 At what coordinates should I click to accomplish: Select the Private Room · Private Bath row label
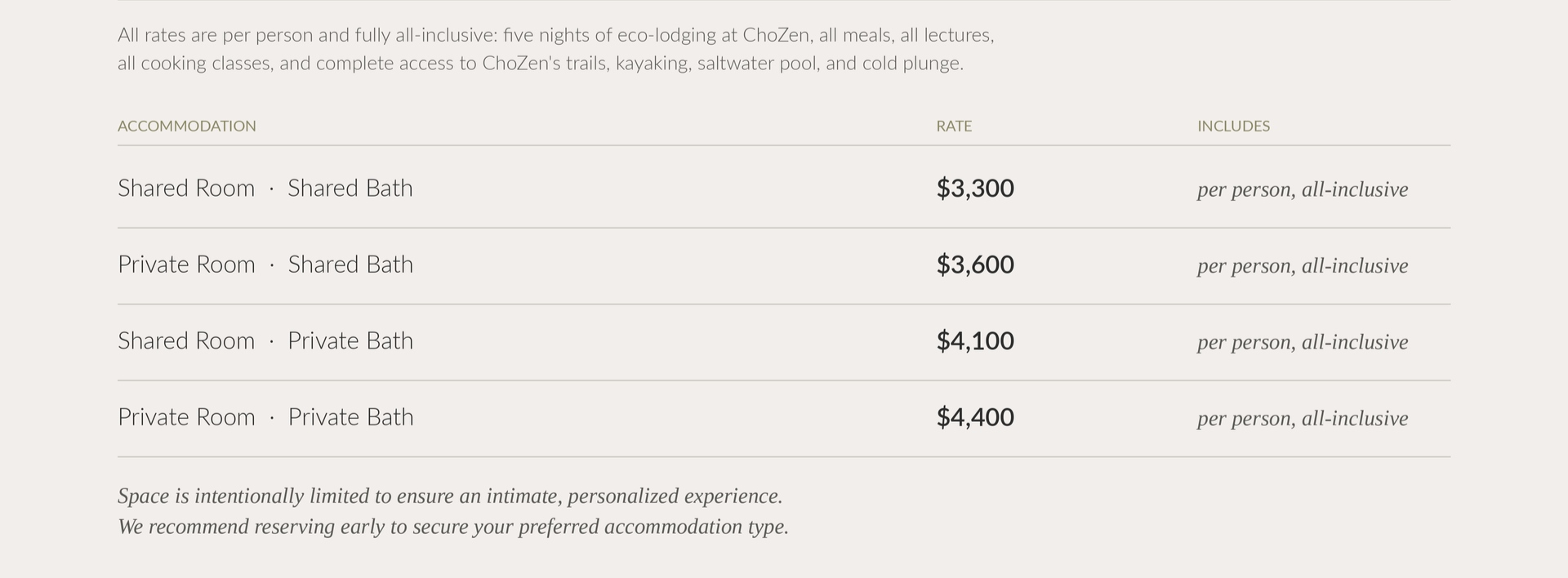click(x=265, y=417)
